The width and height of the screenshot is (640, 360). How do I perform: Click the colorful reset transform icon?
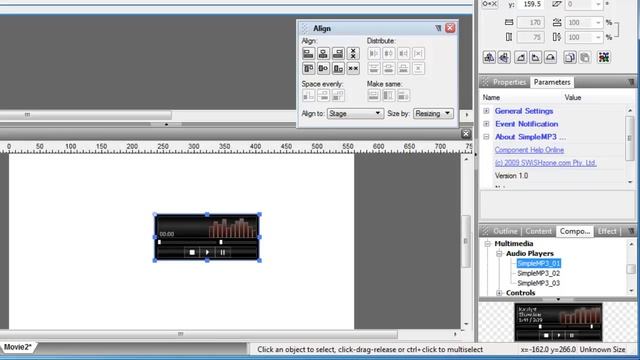click(604, 57)
